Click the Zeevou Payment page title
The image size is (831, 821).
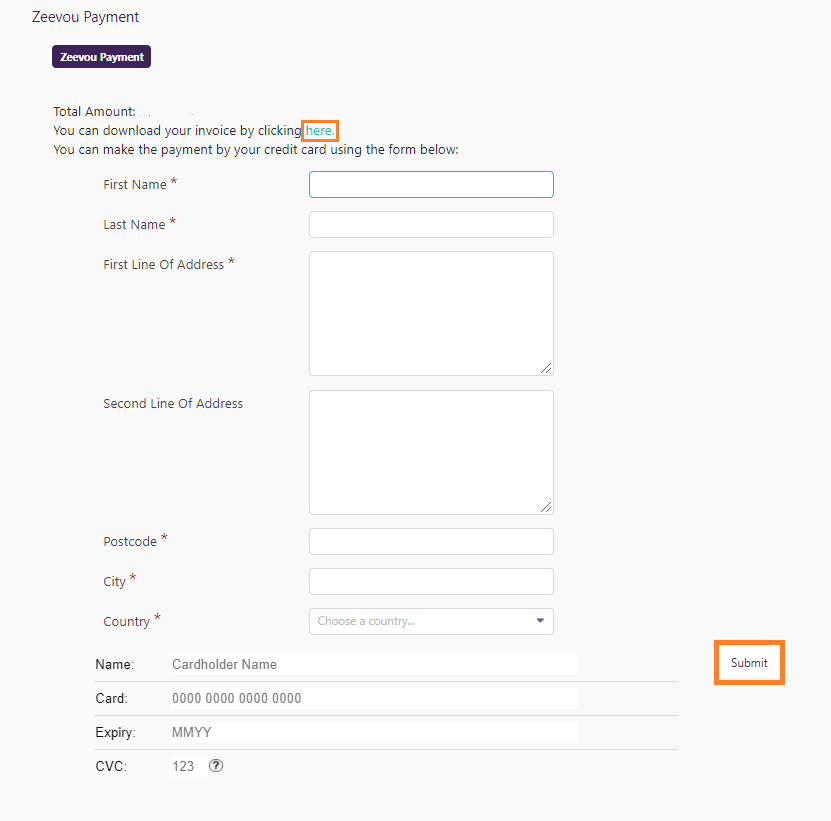click(x=85, y=17)
